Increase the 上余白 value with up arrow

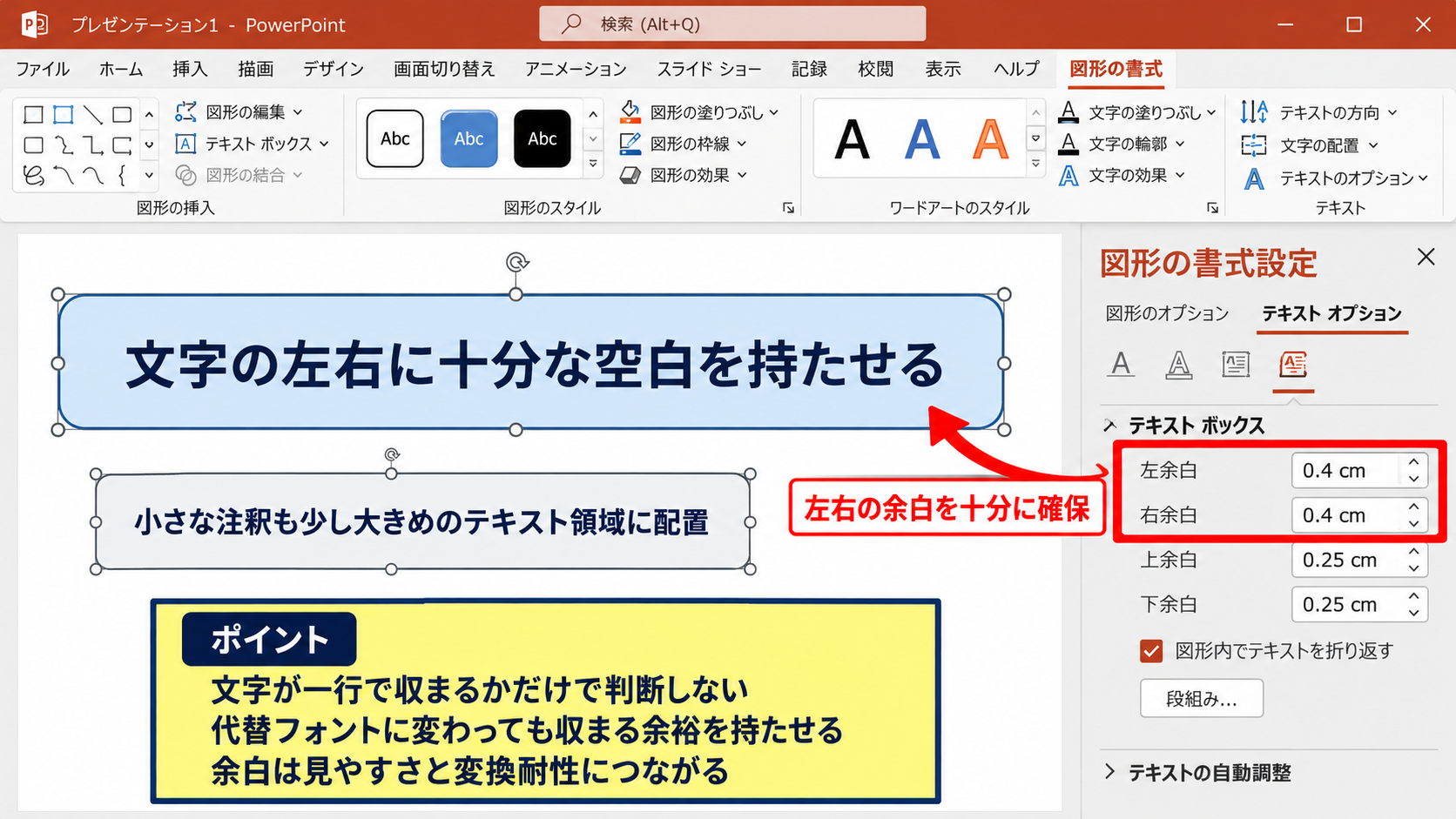pyautogui.click(x=1414, y=552)
